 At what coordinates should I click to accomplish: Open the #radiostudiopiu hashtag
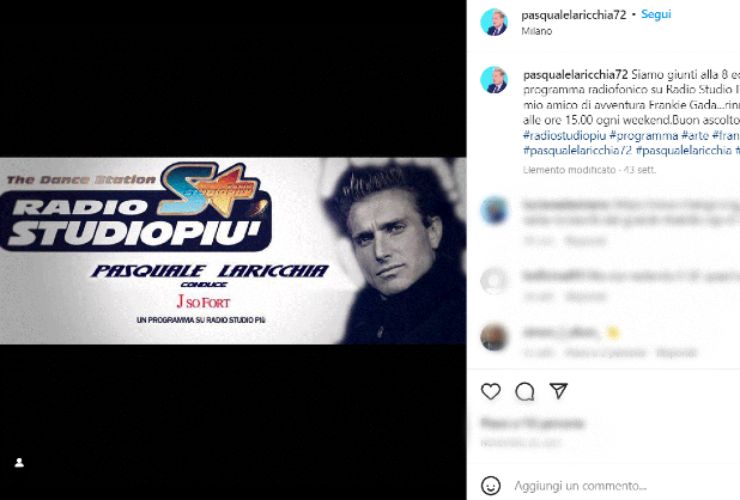click(564, 136)
